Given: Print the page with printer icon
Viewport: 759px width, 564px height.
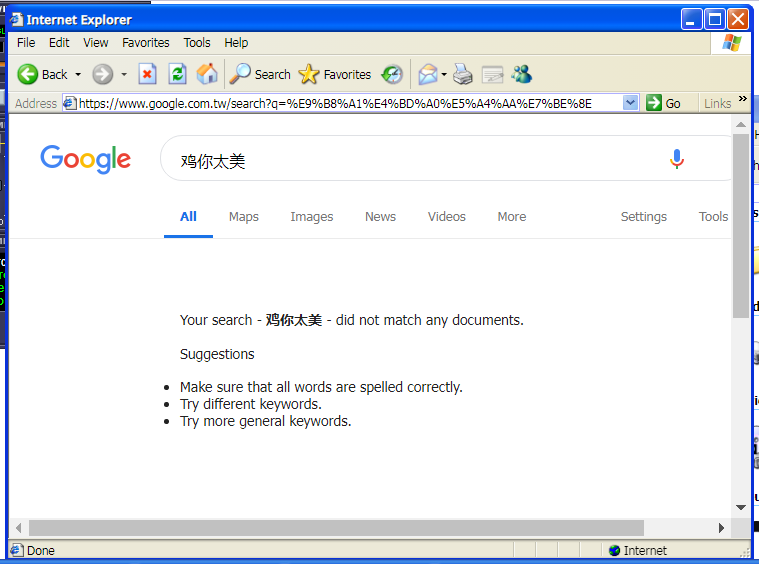Looking at the screenshot, I should point(463,75).
